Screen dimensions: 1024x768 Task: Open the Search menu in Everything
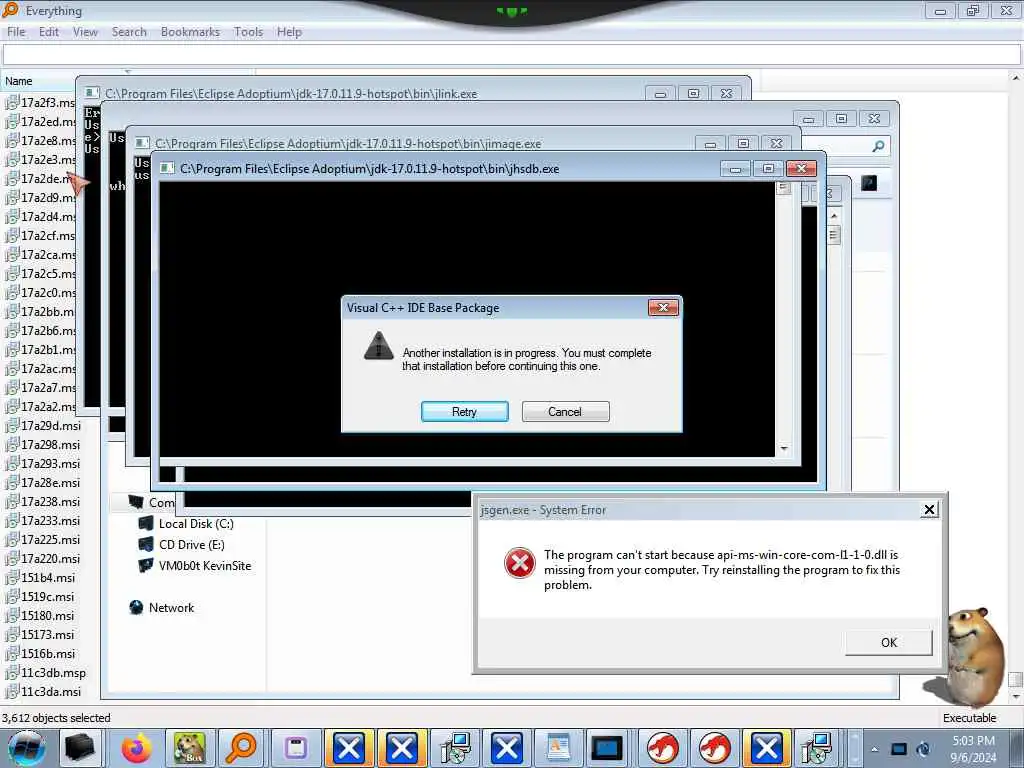point(129,32)
